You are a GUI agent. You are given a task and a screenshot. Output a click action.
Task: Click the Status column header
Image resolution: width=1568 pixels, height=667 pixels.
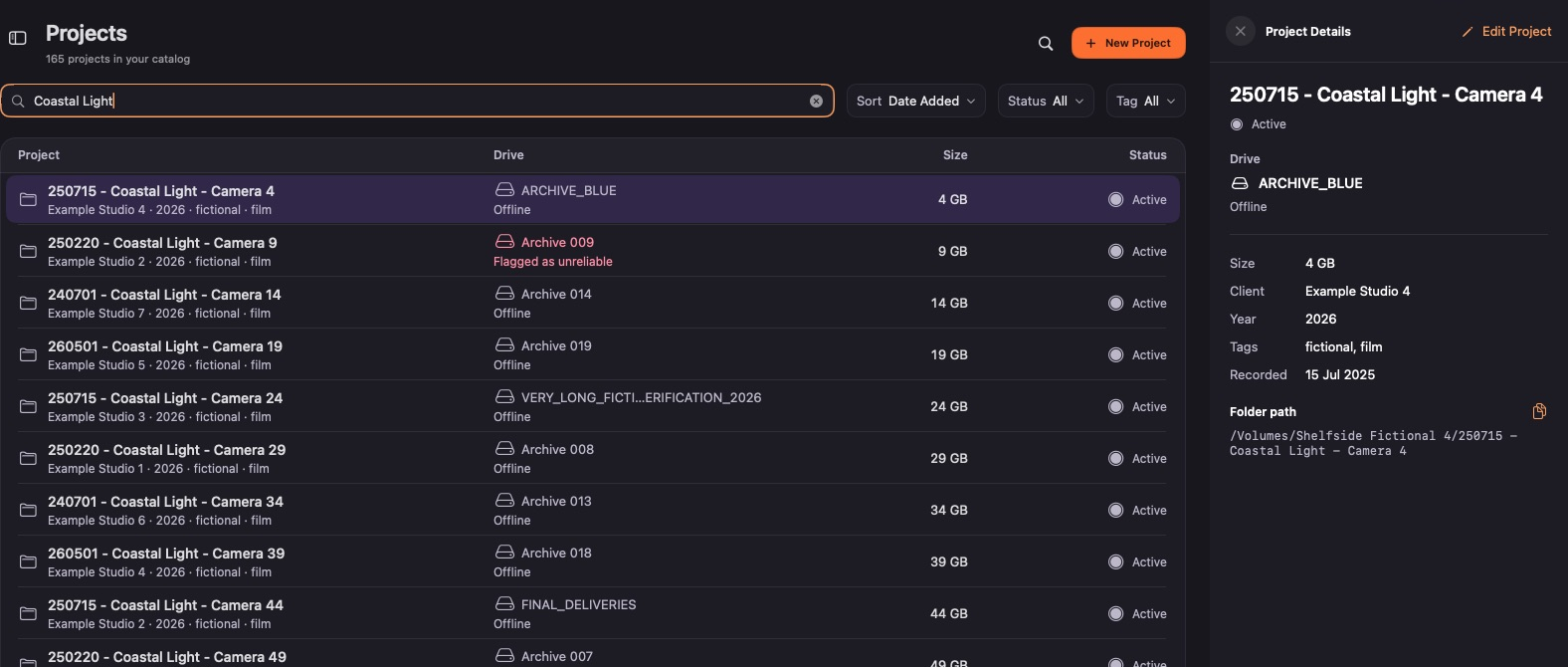point(1147,155)
